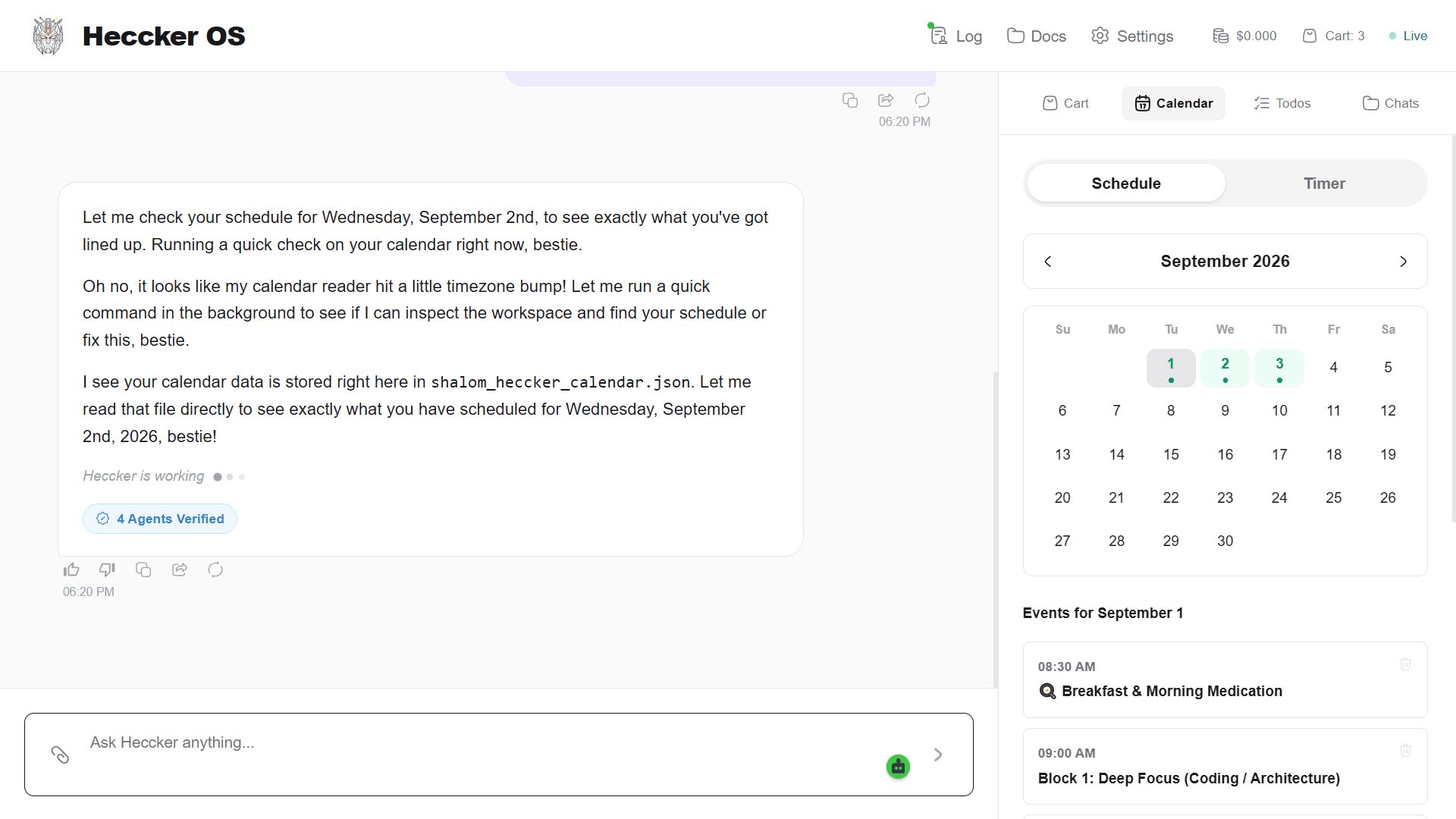Viewport: 1456px width, 819px height.
Task: Click the September 2026 month title
Action: point(1225,262)
